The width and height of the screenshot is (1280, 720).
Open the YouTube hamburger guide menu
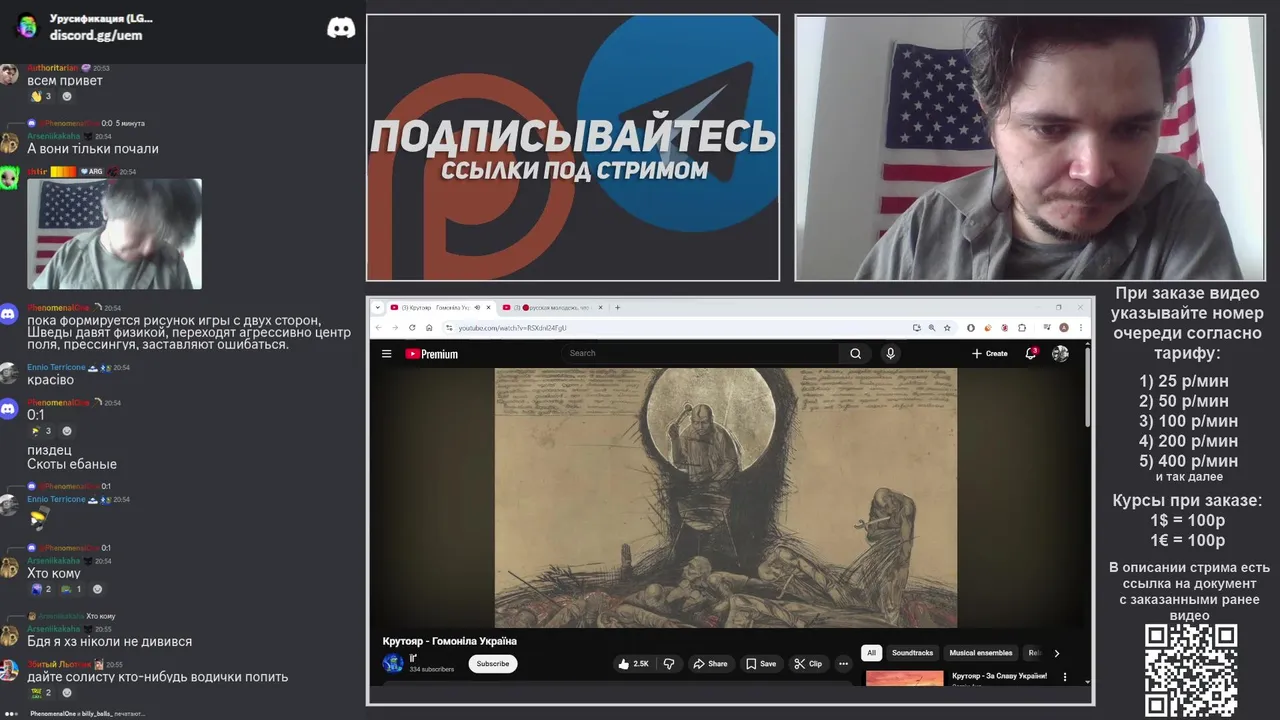386,353
